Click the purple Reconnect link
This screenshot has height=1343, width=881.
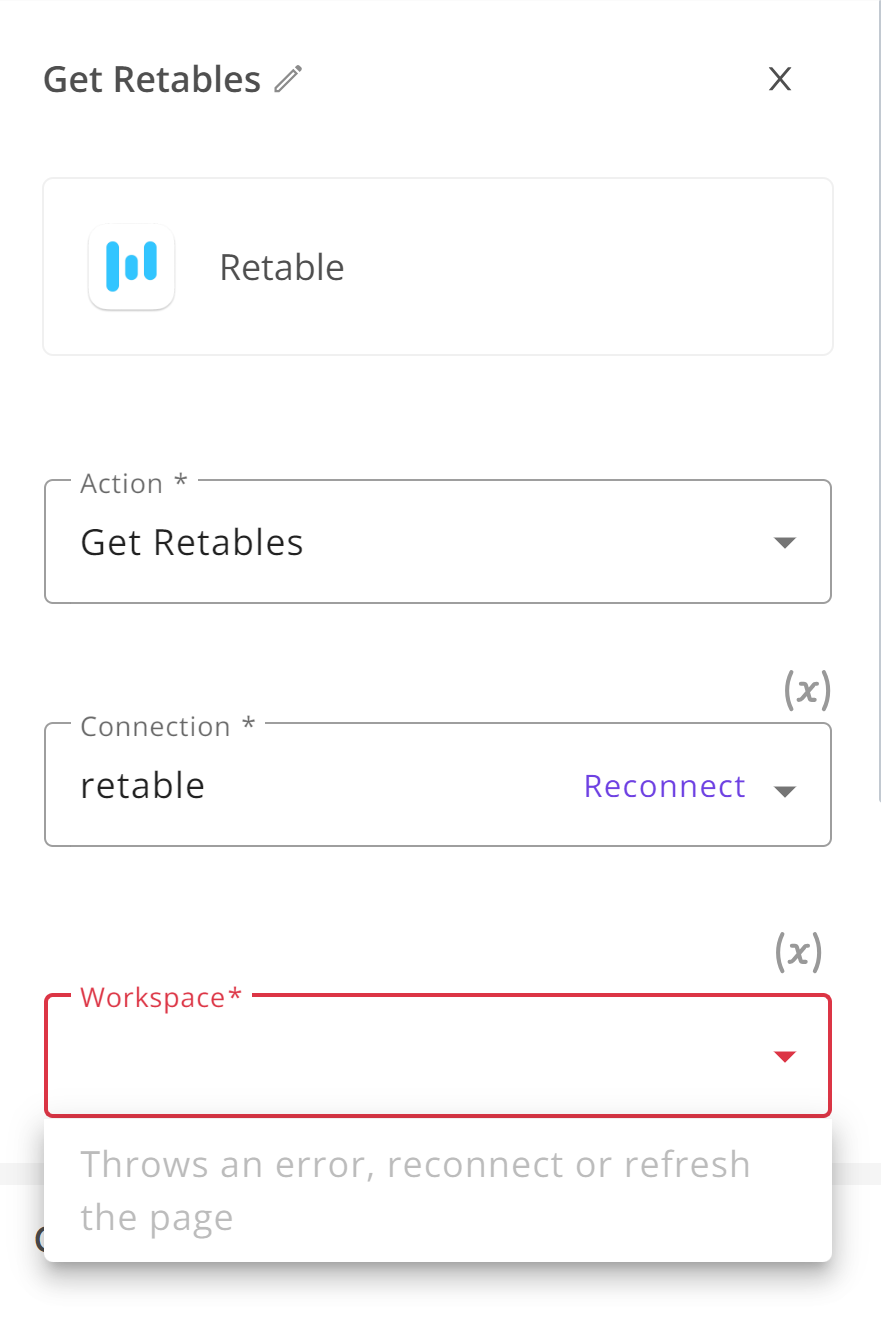pyautogui.click(x=665, y=787)
